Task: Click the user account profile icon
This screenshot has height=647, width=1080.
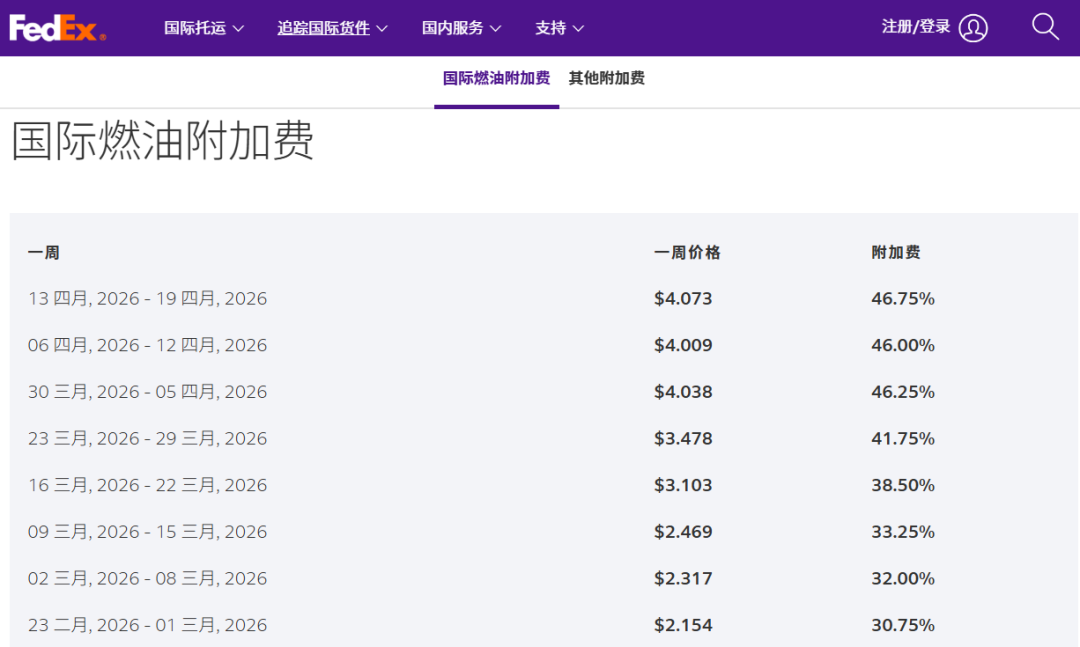Action: point(973,28)
